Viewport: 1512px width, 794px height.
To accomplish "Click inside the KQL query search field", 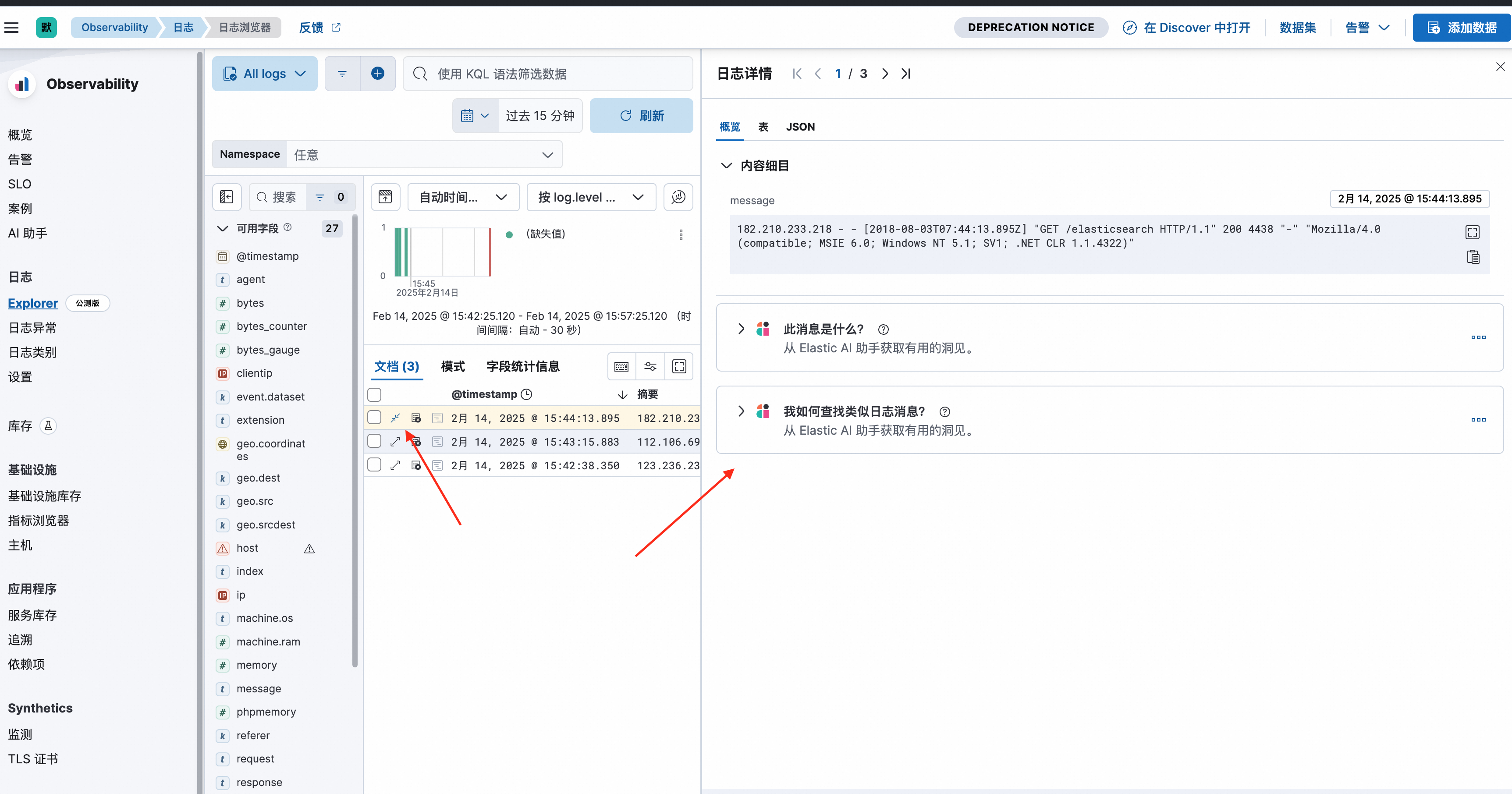I will click(x=547, y=73).
